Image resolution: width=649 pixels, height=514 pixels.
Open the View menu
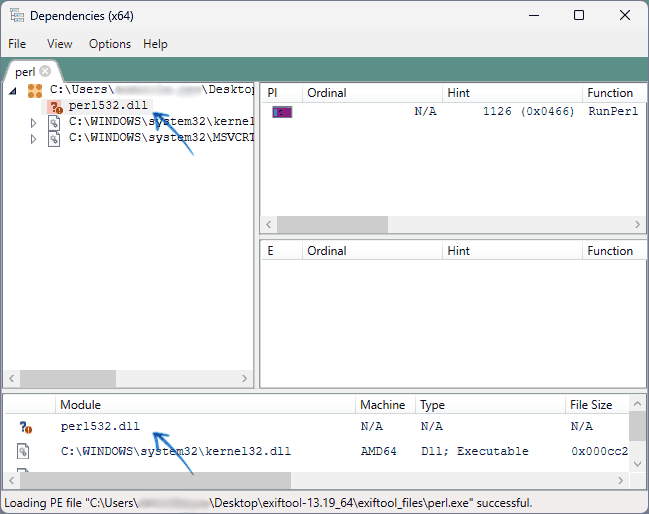(60, 44)
